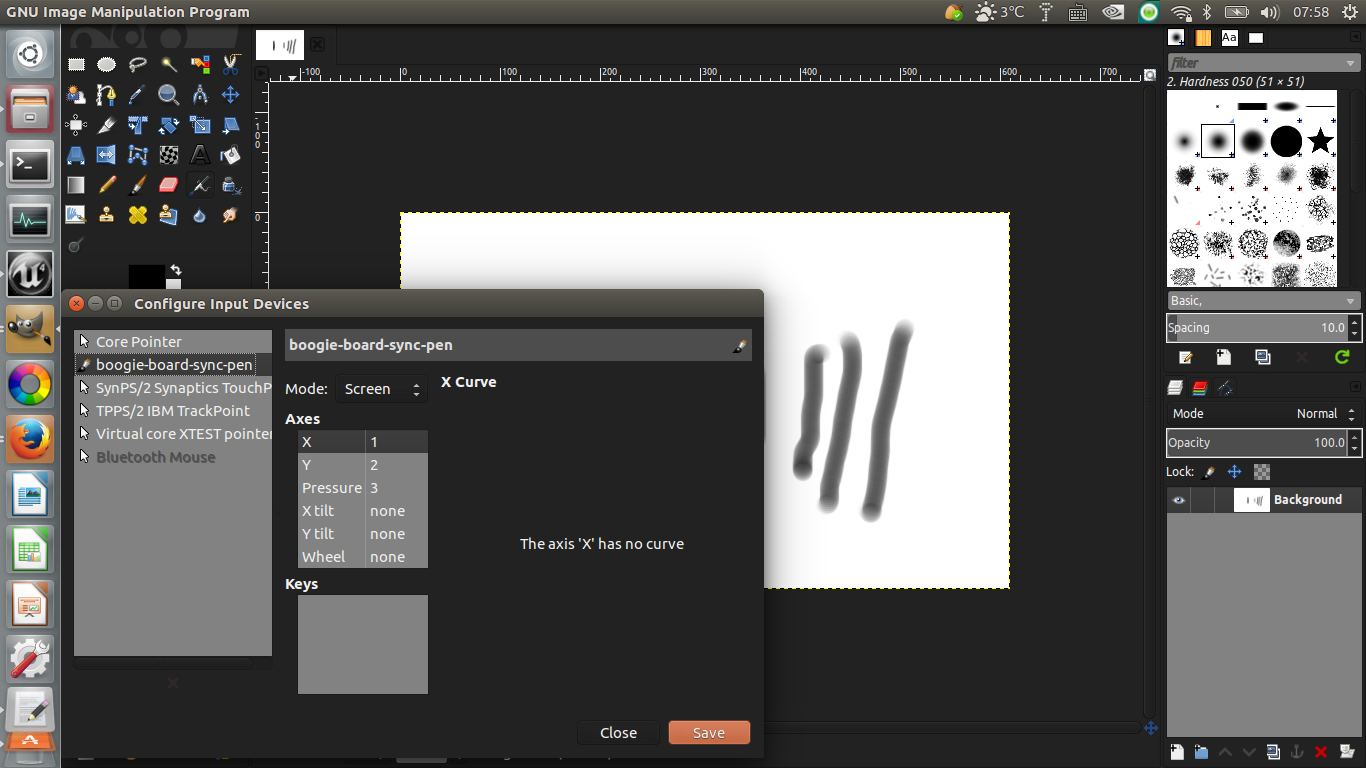Select the star shaped brush

point(1320,141)
